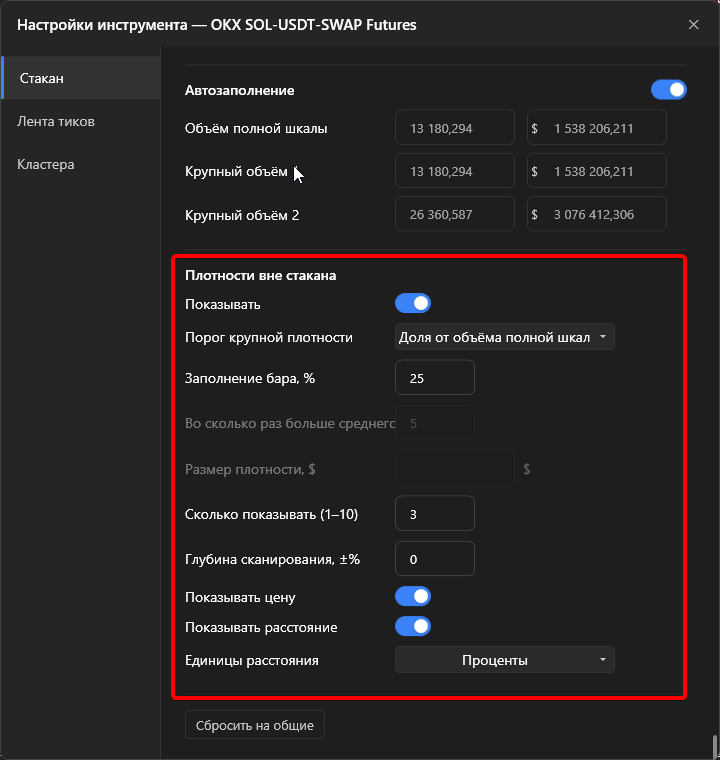Open the Кластера tab
Viewport: 720px width, 760px height.
click(x=81, y=164)
